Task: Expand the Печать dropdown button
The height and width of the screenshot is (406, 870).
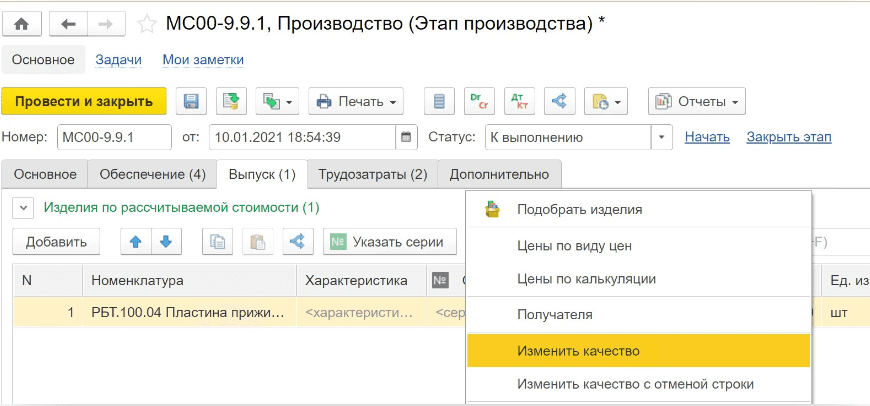Action: [355, 101]
